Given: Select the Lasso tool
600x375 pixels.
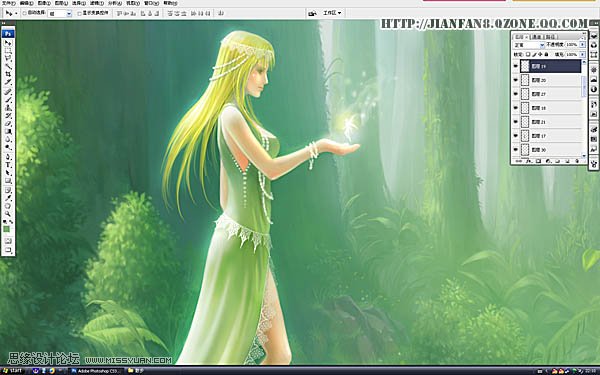Looking at the screenshot, I should coord(8,59).
